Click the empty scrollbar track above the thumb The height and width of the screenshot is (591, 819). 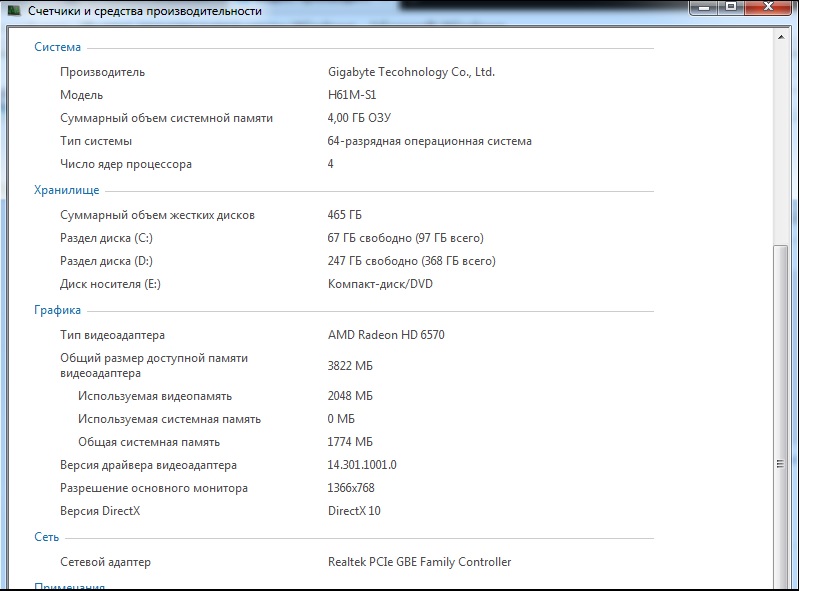(780, 140)
